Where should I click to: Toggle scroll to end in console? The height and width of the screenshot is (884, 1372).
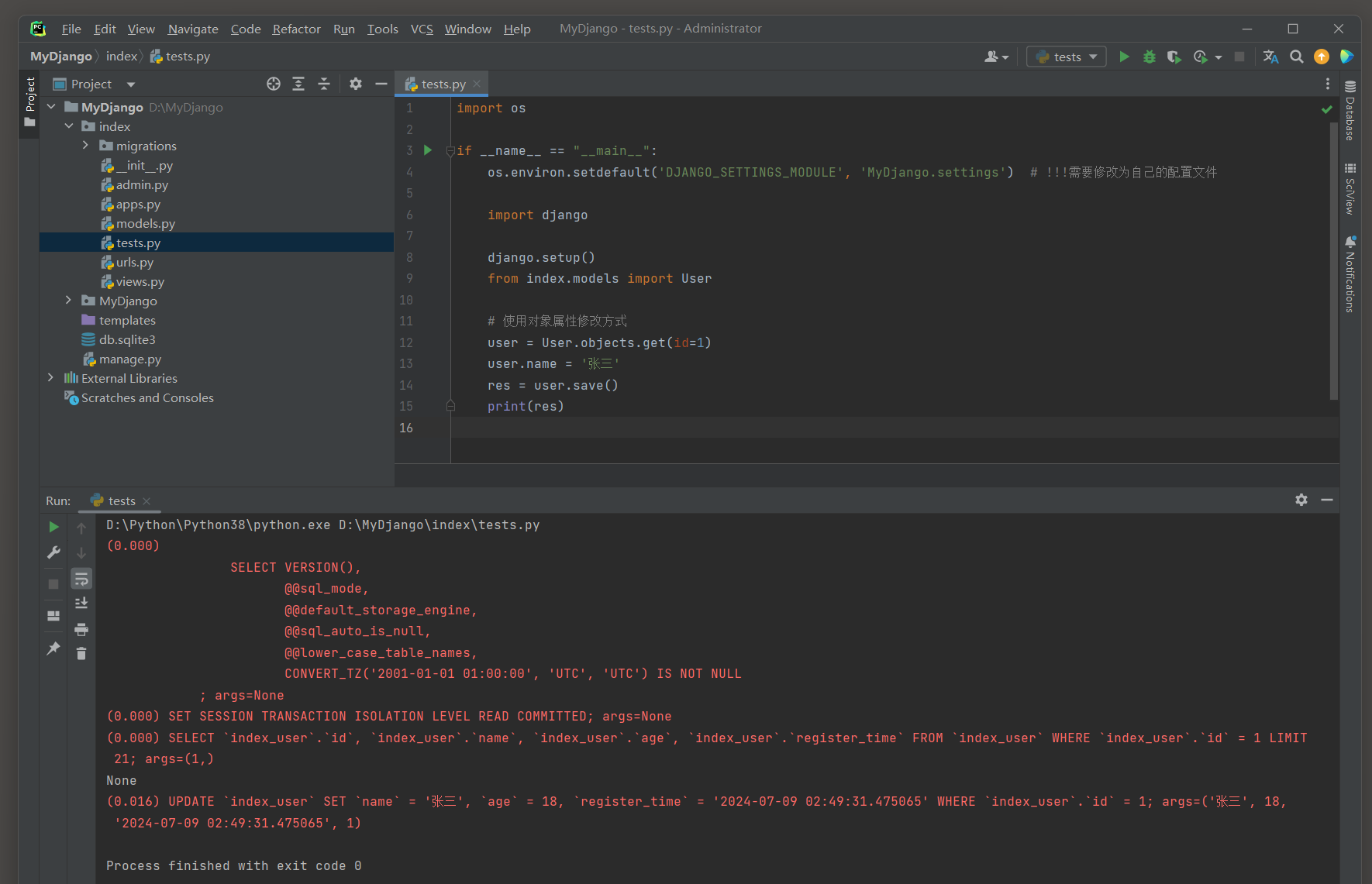[x=81, y=604]
